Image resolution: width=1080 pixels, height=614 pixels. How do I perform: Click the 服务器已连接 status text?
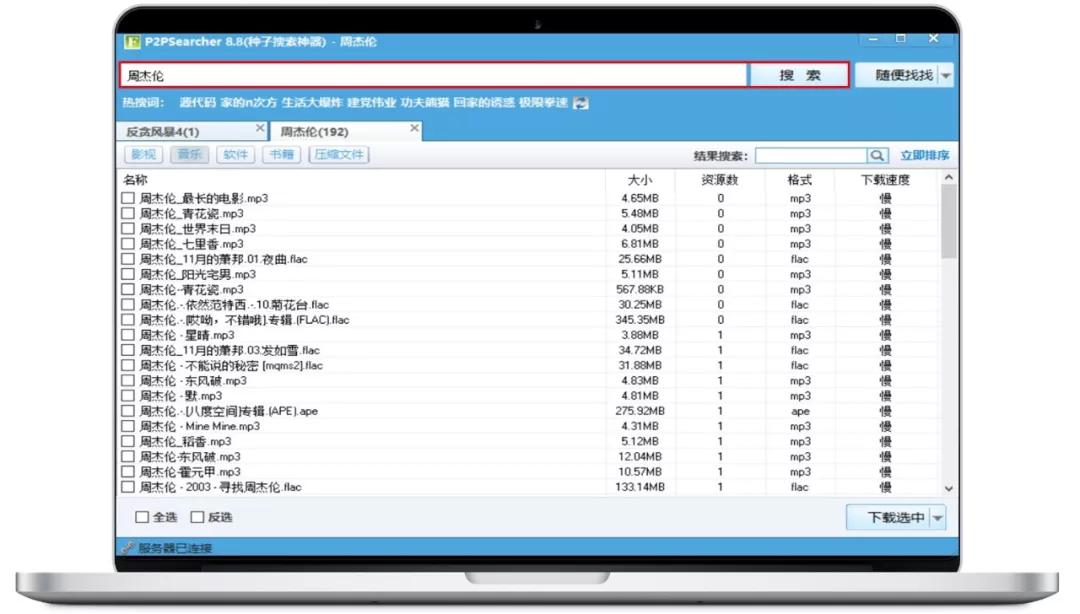tap(175, 549)
